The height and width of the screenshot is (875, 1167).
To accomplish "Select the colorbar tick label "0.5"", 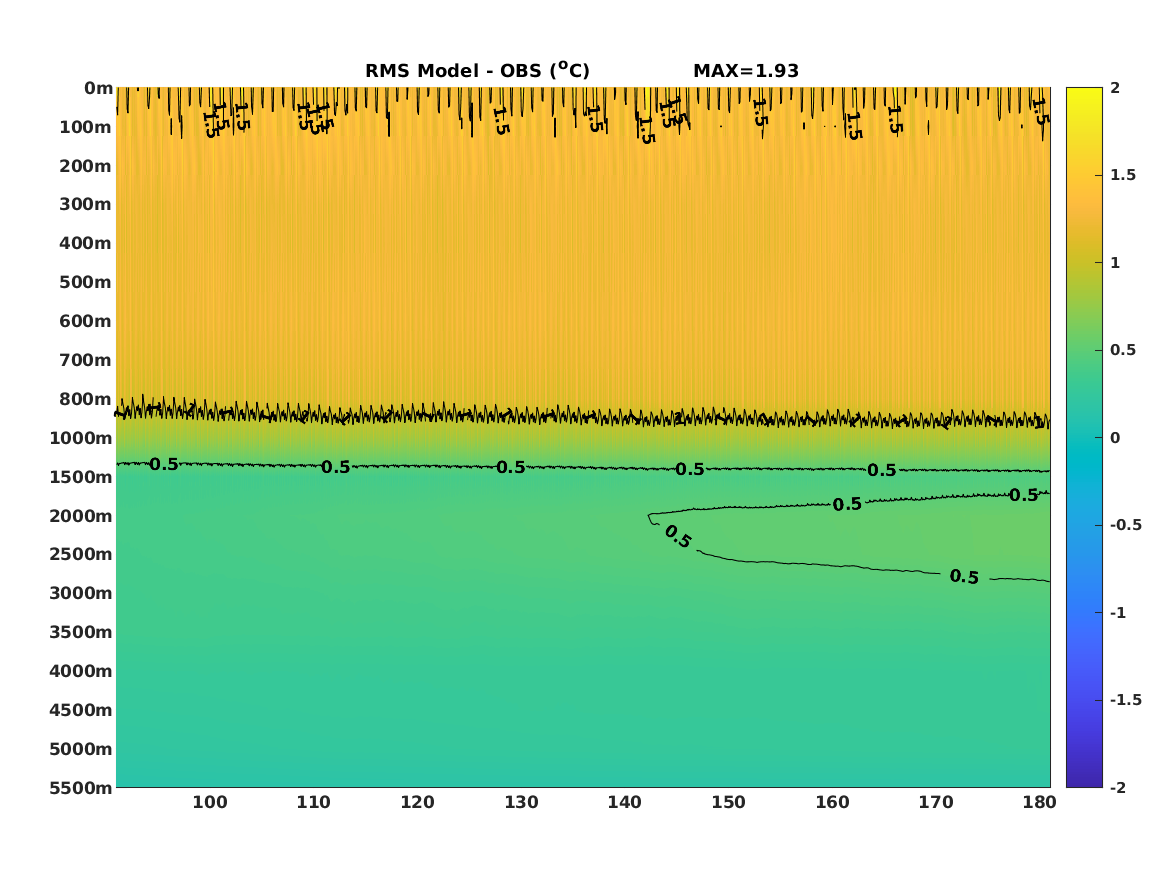I will (1123, 350).
